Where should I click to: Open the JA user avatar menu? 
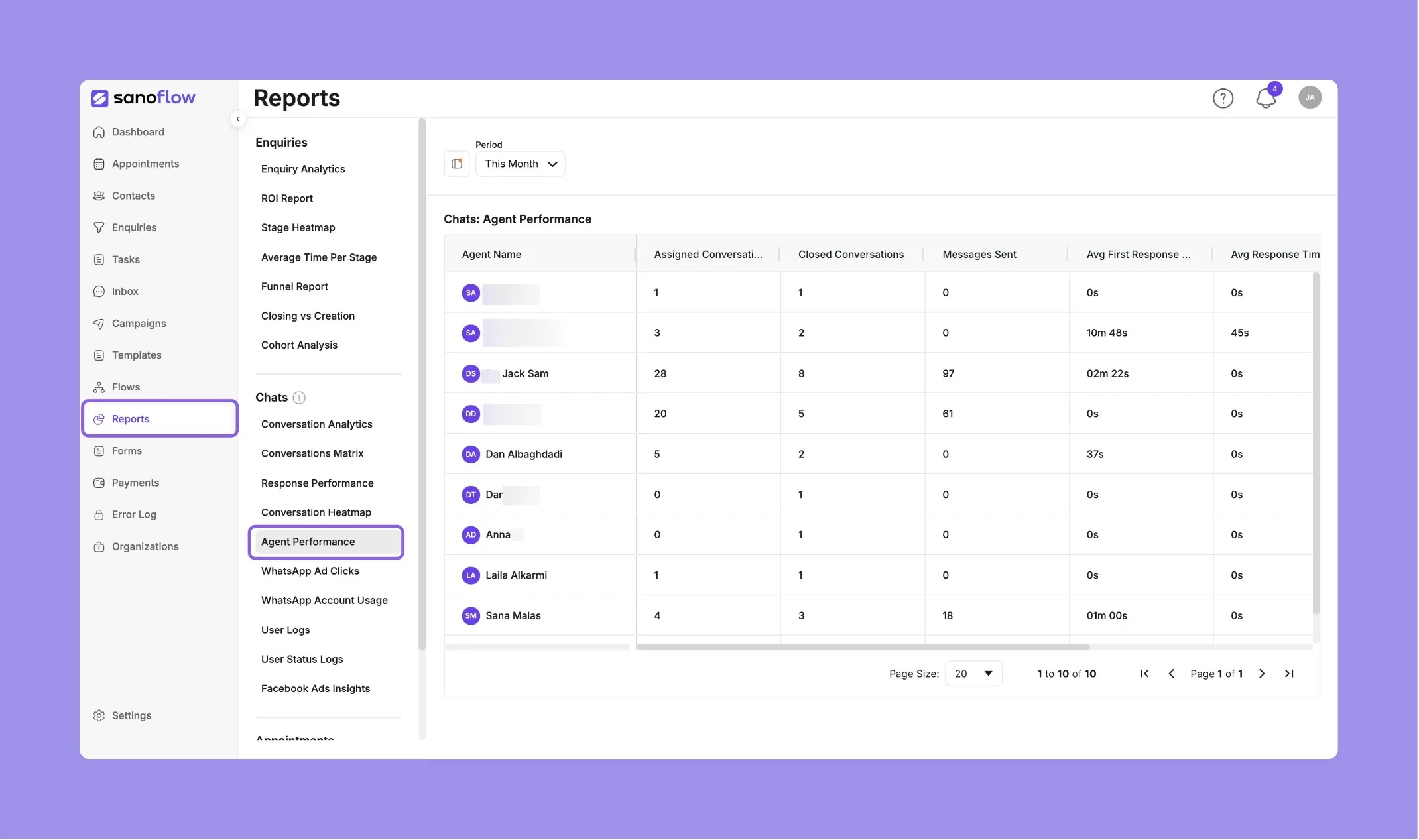1310,97
